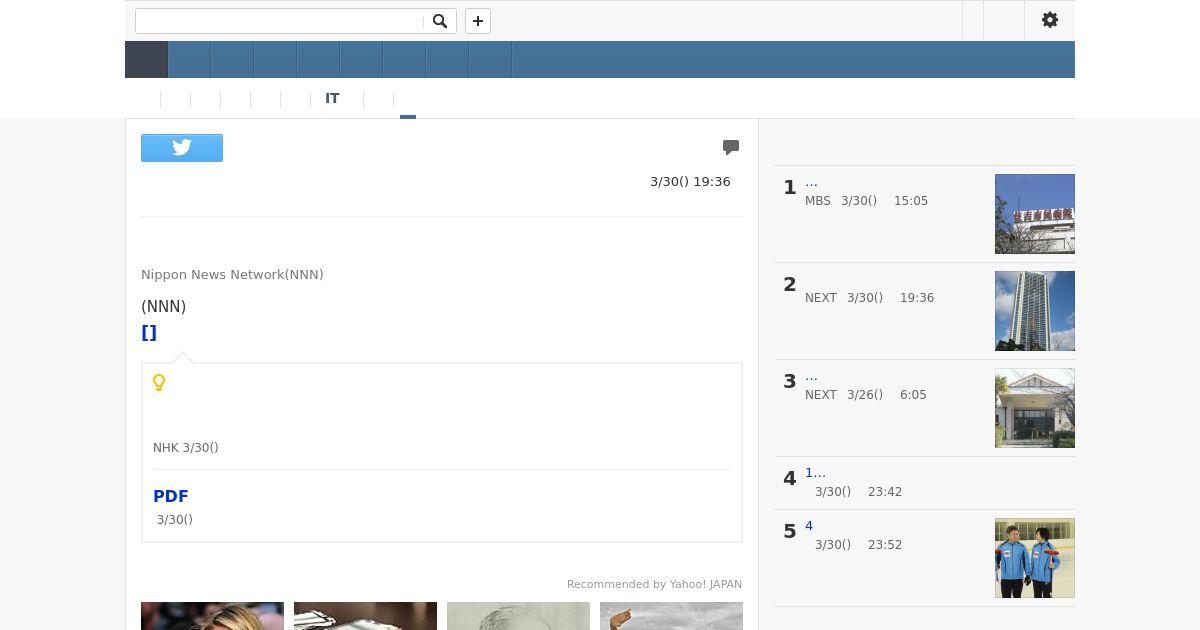This screenshot has height=630, width=1200.
Task: Click the 3/30() 23:52 text
Action: tap(858, 545)
